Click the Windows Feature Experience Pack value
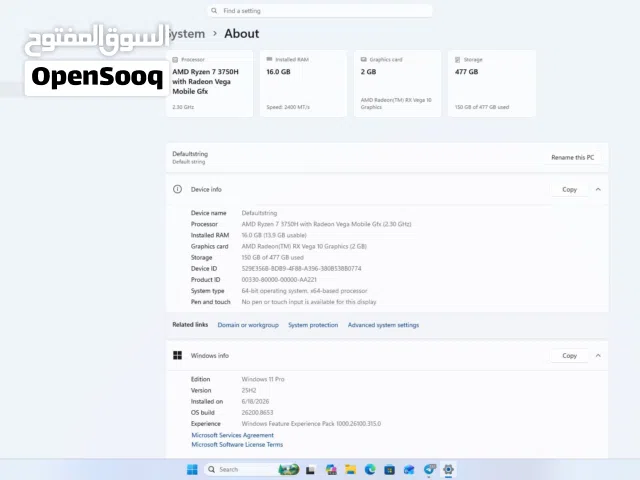 (x=311, y=424)
